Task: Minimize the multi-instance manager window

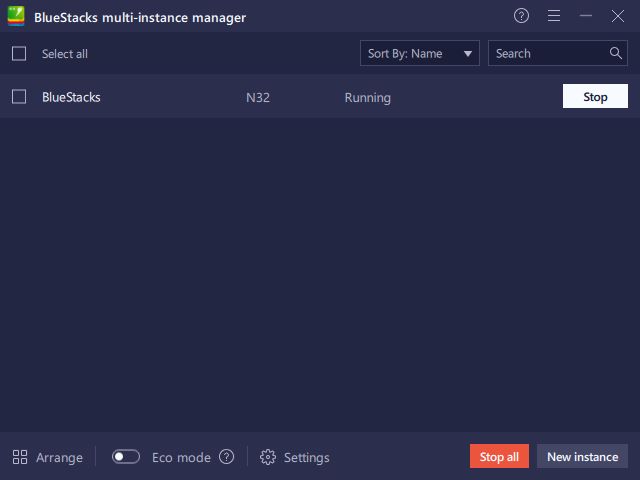Action: (x=586, y=16)
